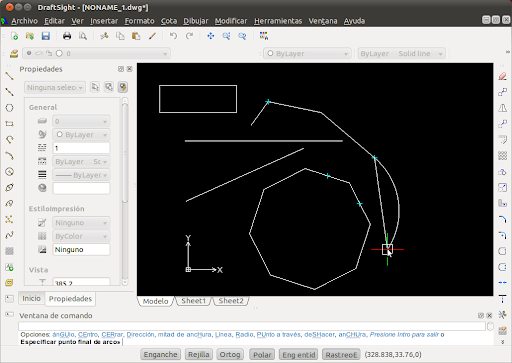Open the Dibujar menu
The image size is (512, 363).
point(196,21)
